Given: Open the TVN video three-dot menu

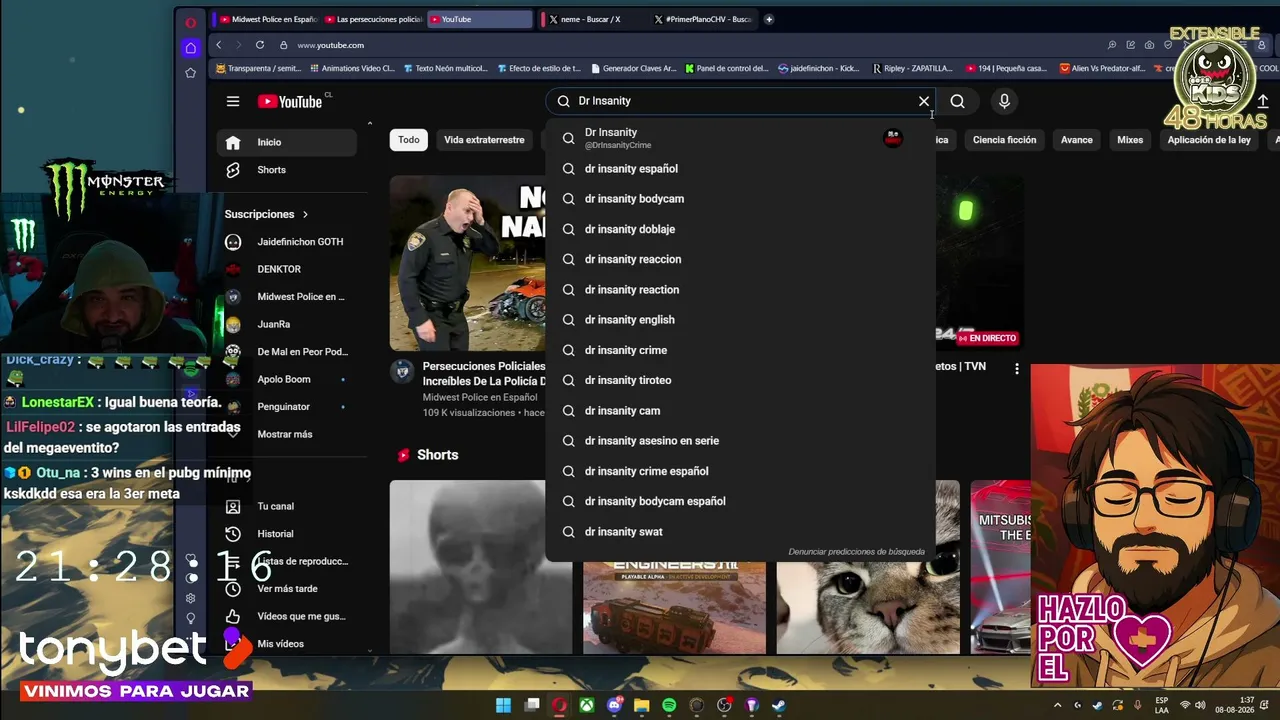Looking at the screenshot, I should click(1017, 369).
